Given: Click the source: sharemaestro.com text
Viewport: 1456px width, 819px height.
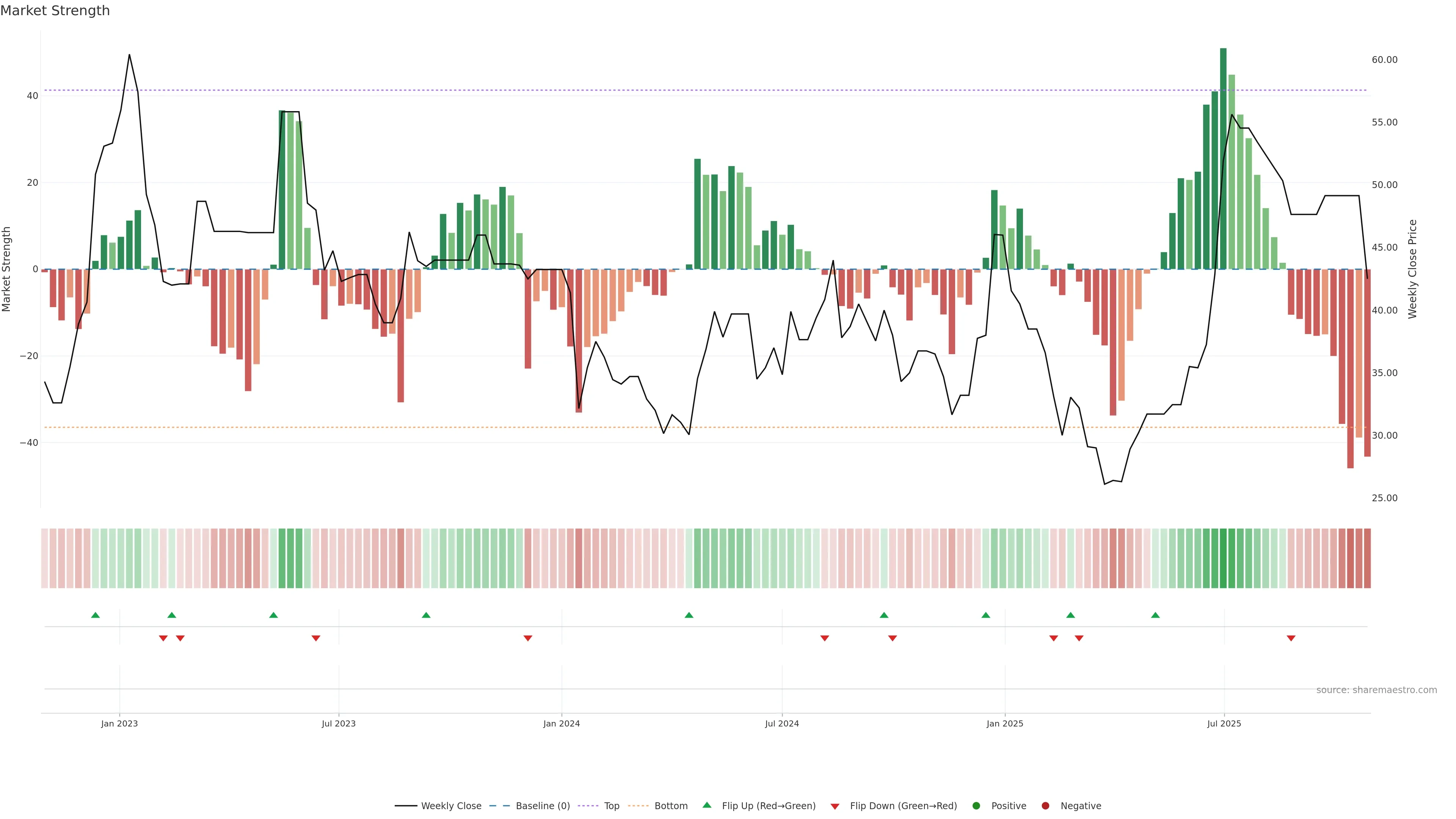Looking at the screenshot, I should tap(1376, 690).
